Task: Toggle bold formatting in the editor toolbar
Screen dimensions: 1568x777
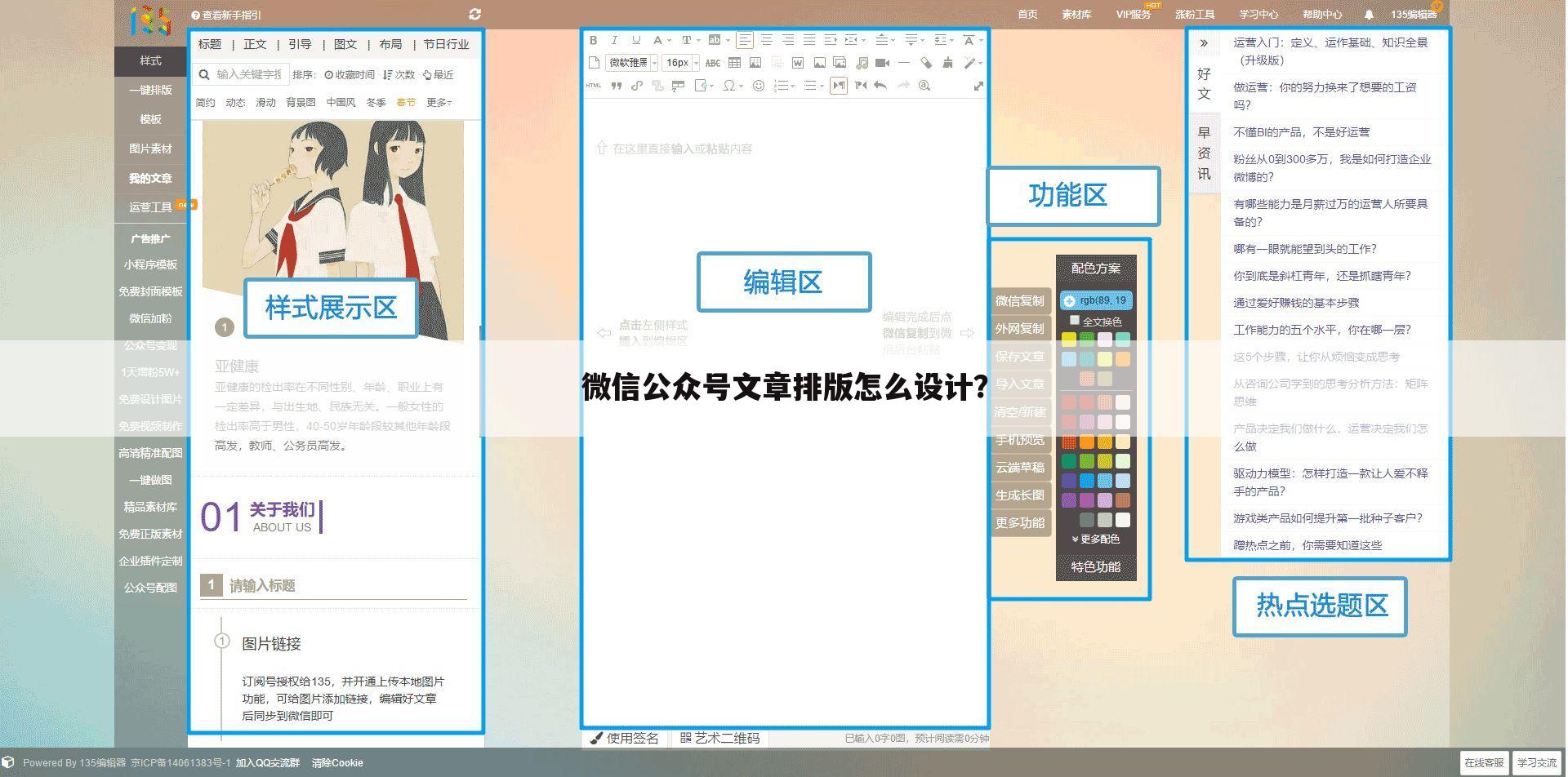Action: pos(594,40)
